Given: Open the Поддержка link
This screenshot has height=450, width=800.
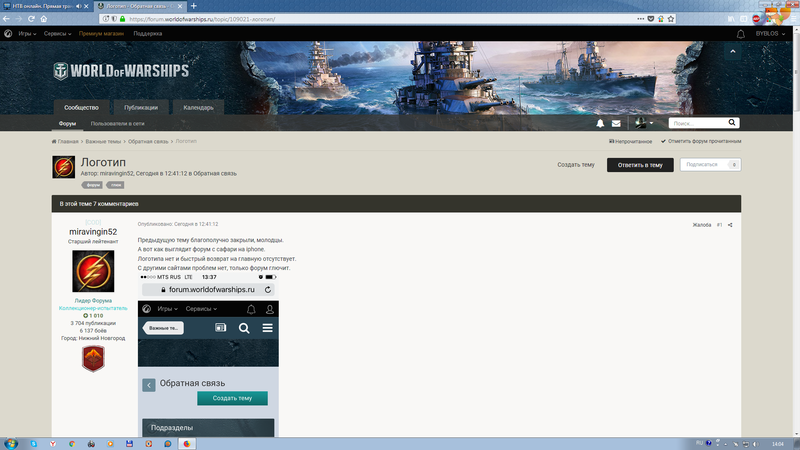Looking at the screenshot, I should pos(147,34).
